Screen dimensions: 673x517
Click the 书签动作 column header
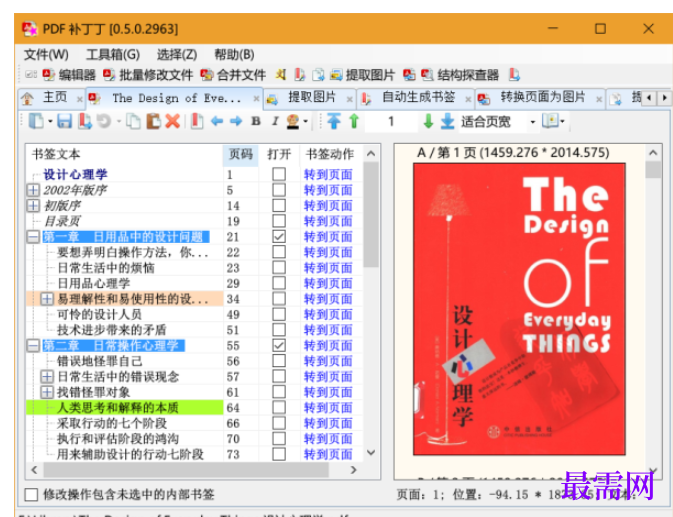(x=330, y=154)
